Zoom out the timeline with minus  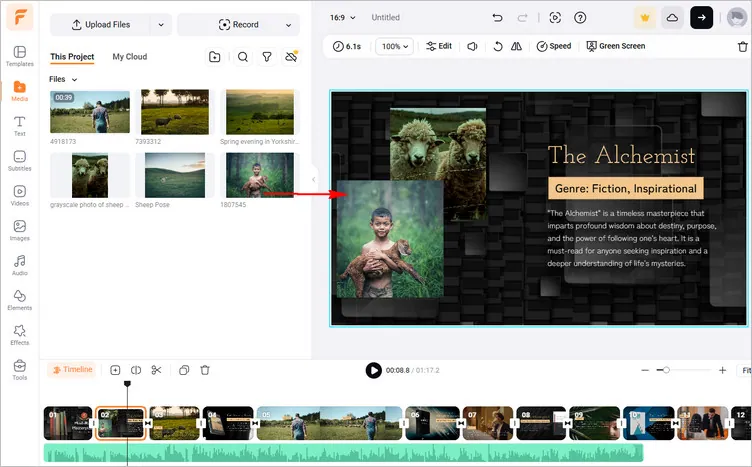pos(645,370)
